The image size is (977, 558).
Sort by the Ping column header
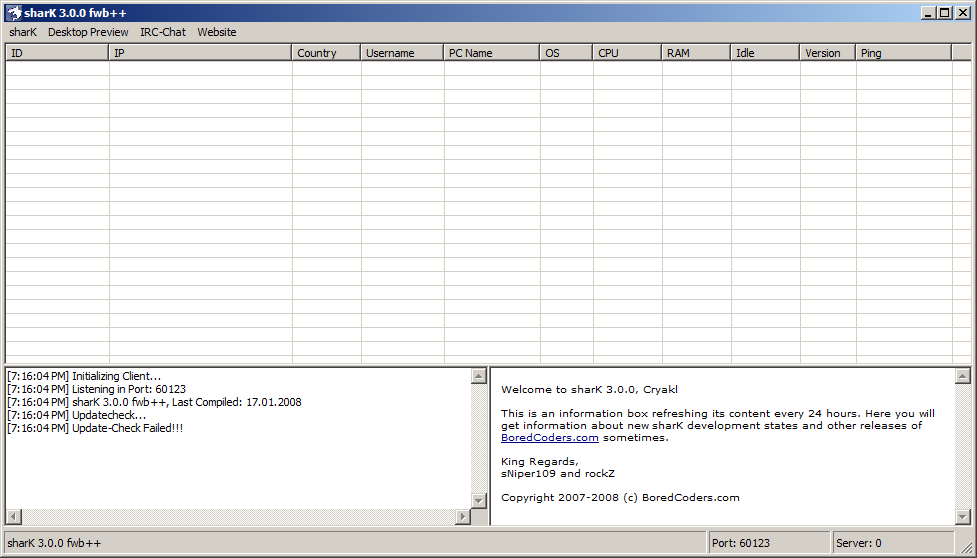tap(903, 53)
